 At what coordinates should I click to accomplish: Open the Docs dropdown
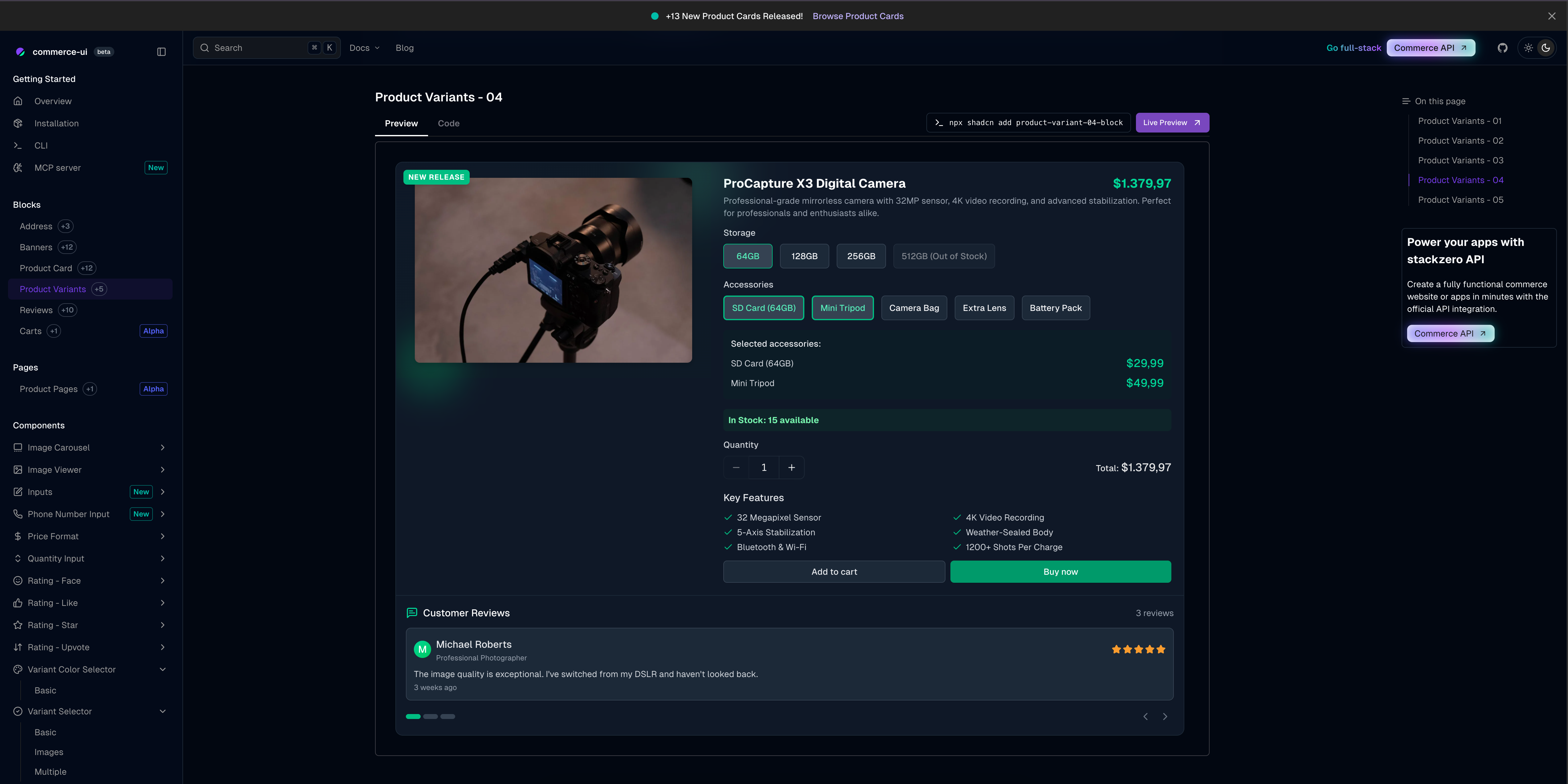[364, 47]
